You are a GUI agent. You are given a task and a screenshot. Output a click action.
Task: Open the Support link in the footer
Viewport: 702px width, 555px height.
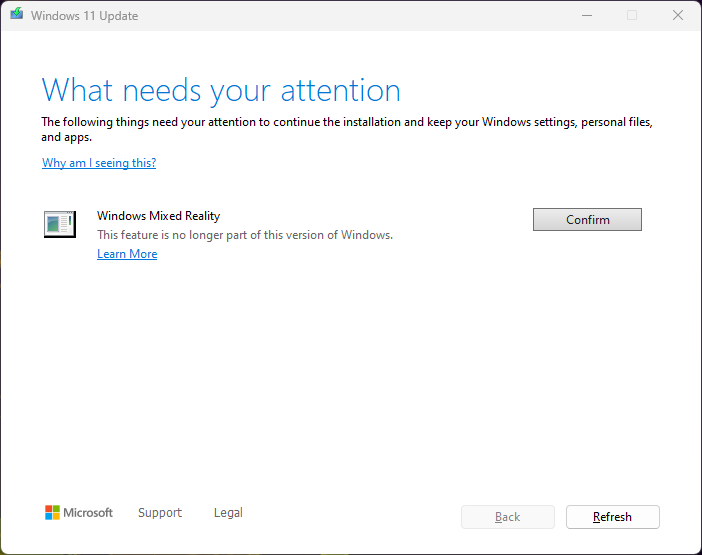[x=160, y=512]
